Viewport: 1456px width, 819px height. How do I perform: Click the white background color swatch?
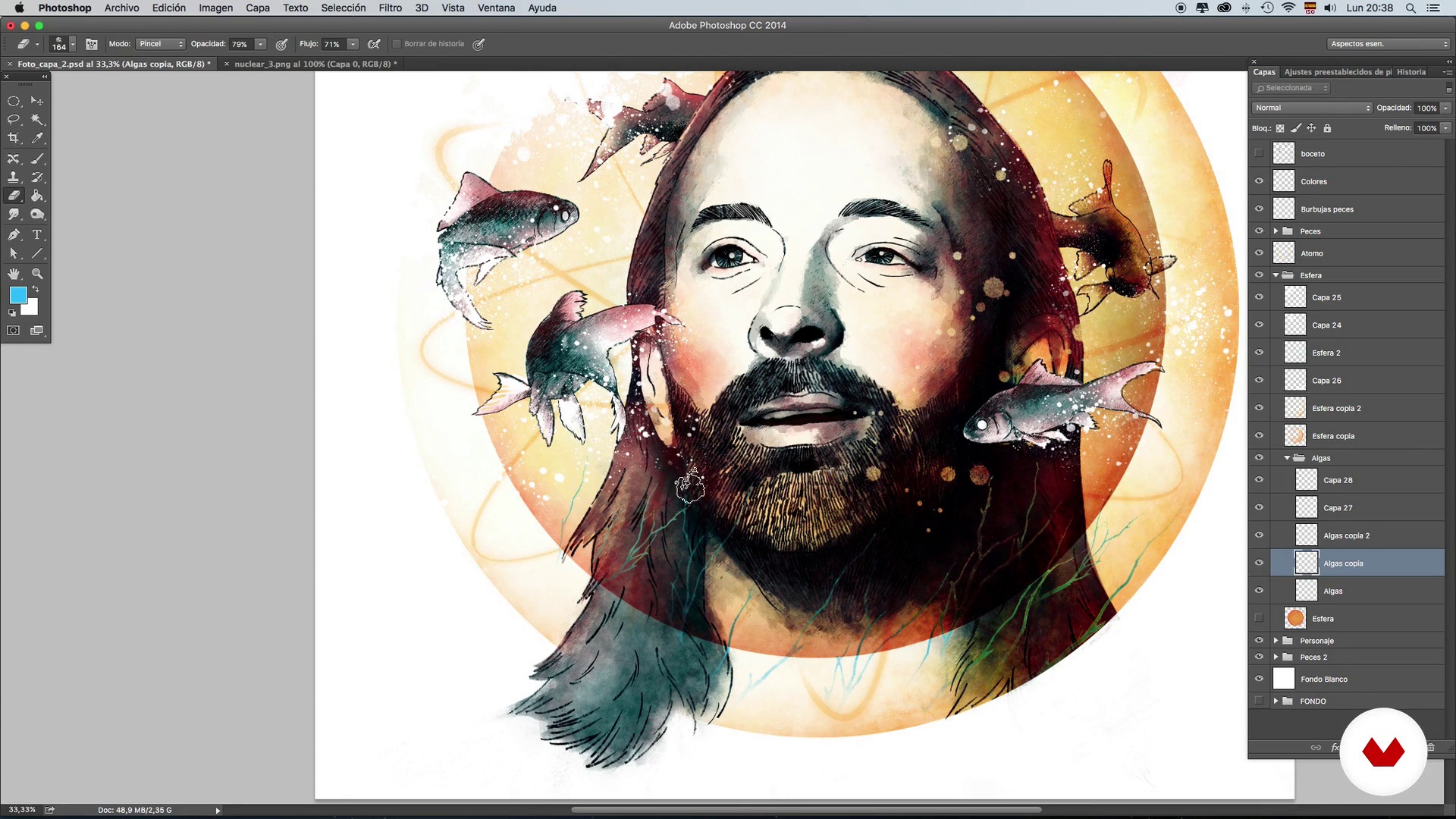31,309
